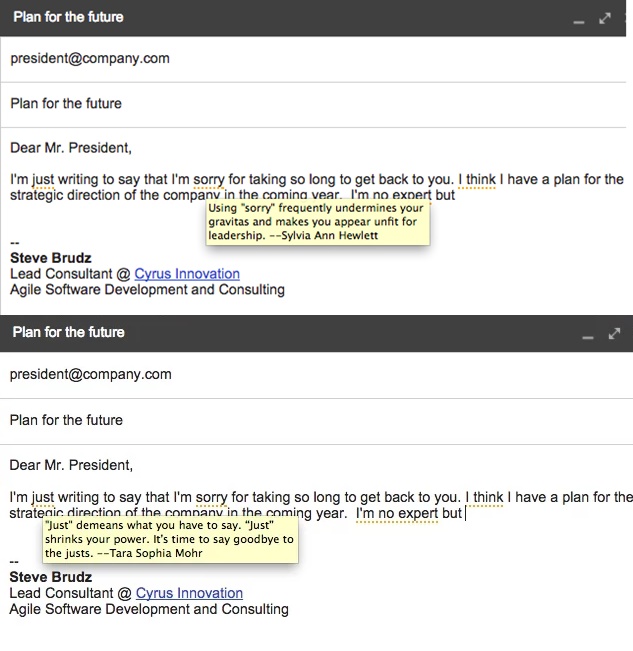Expand the upper compose window to full-screen
Screen dimensions: 633x651
[604, 18]
